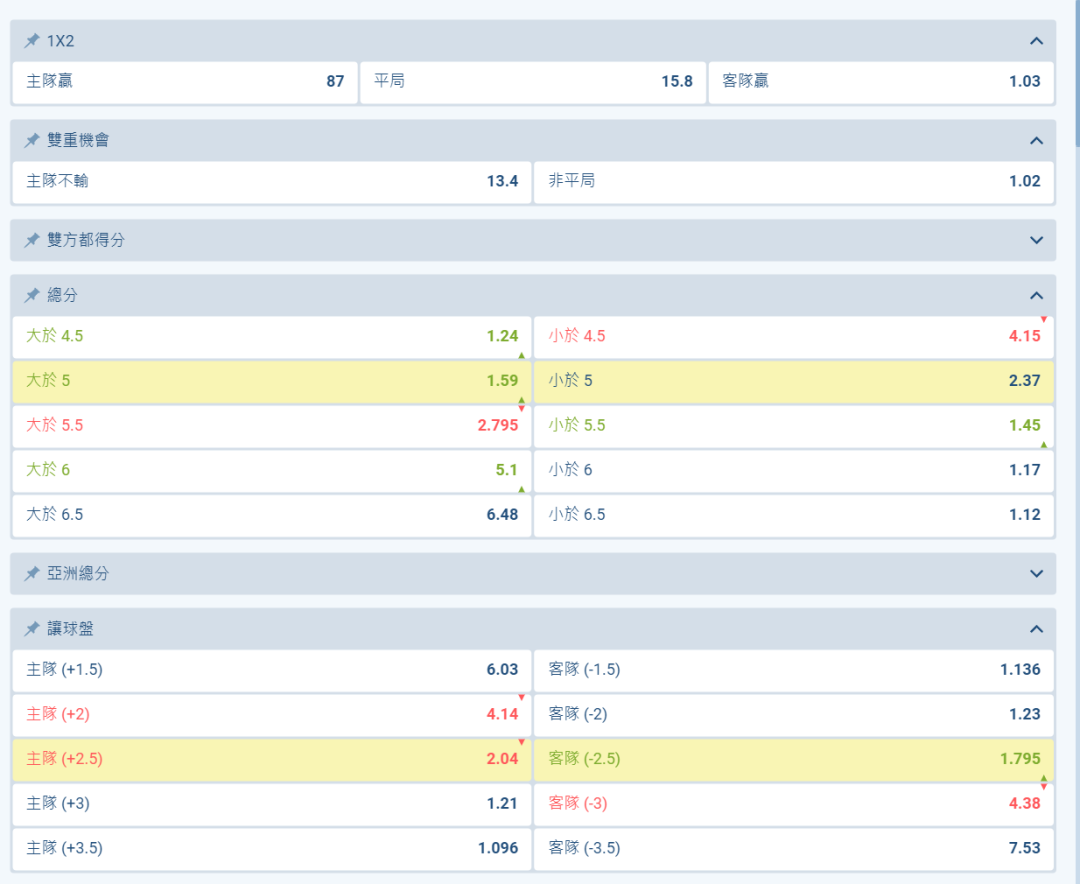This screenshot has width=1080, height=884.
Task: Collapse the 讓球盤 section chevron
Action: (1036, 629)
